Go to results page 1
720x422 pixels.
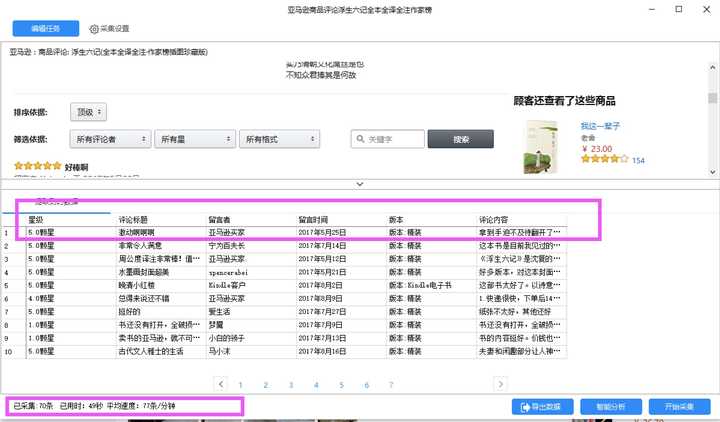[241, 385]
